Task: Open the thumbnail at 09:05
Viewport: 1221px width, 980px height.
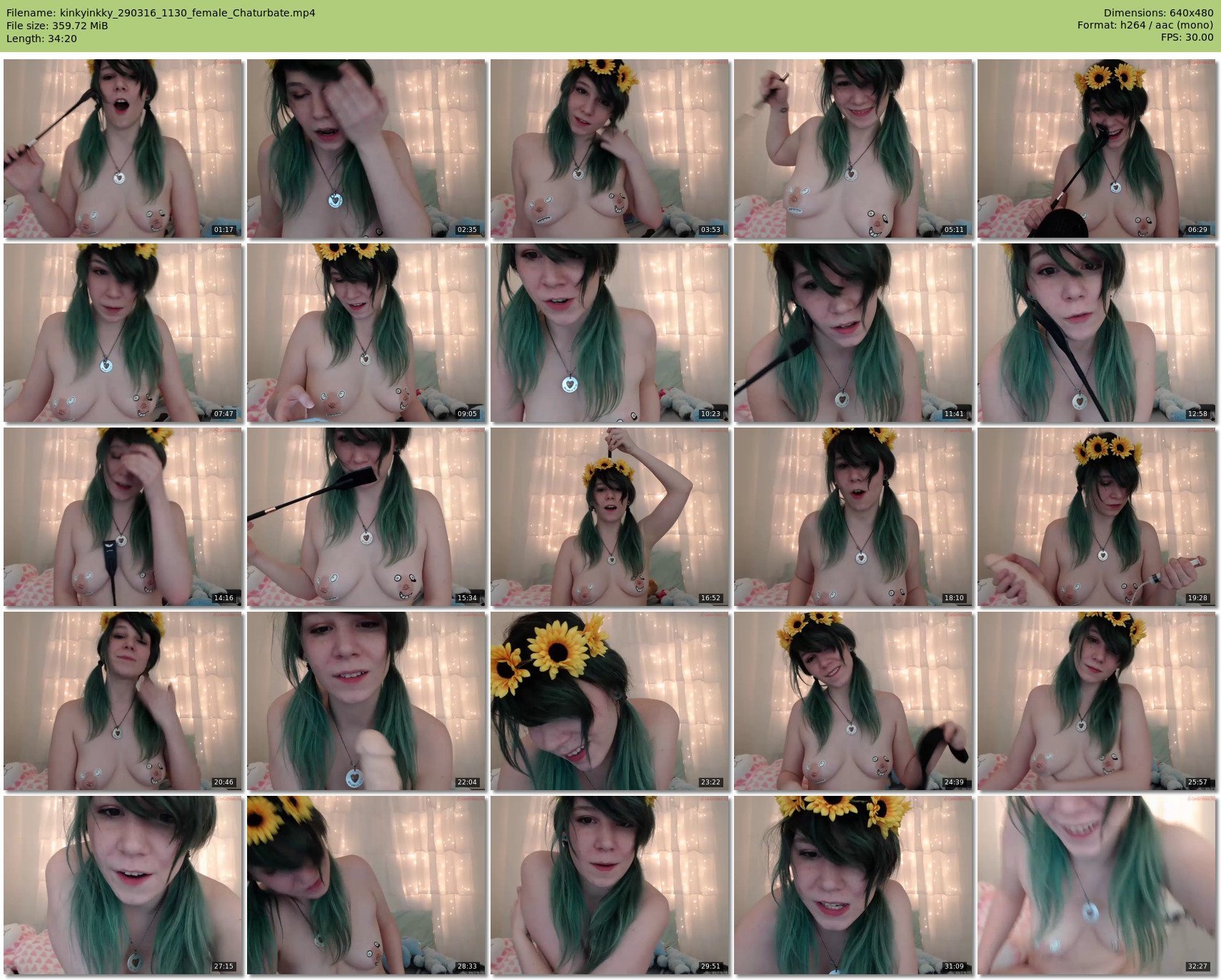Action: 366,333
